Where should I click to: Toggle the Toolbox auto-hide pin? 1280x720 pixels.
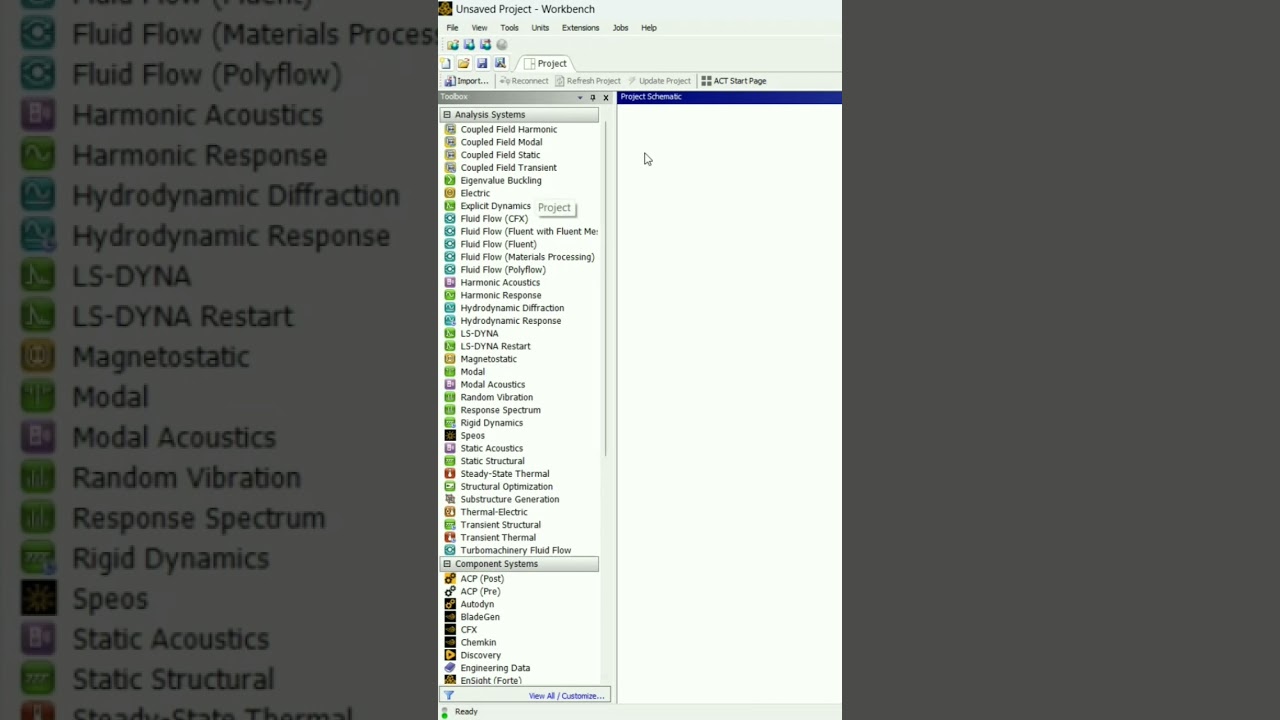pos(592,98)
